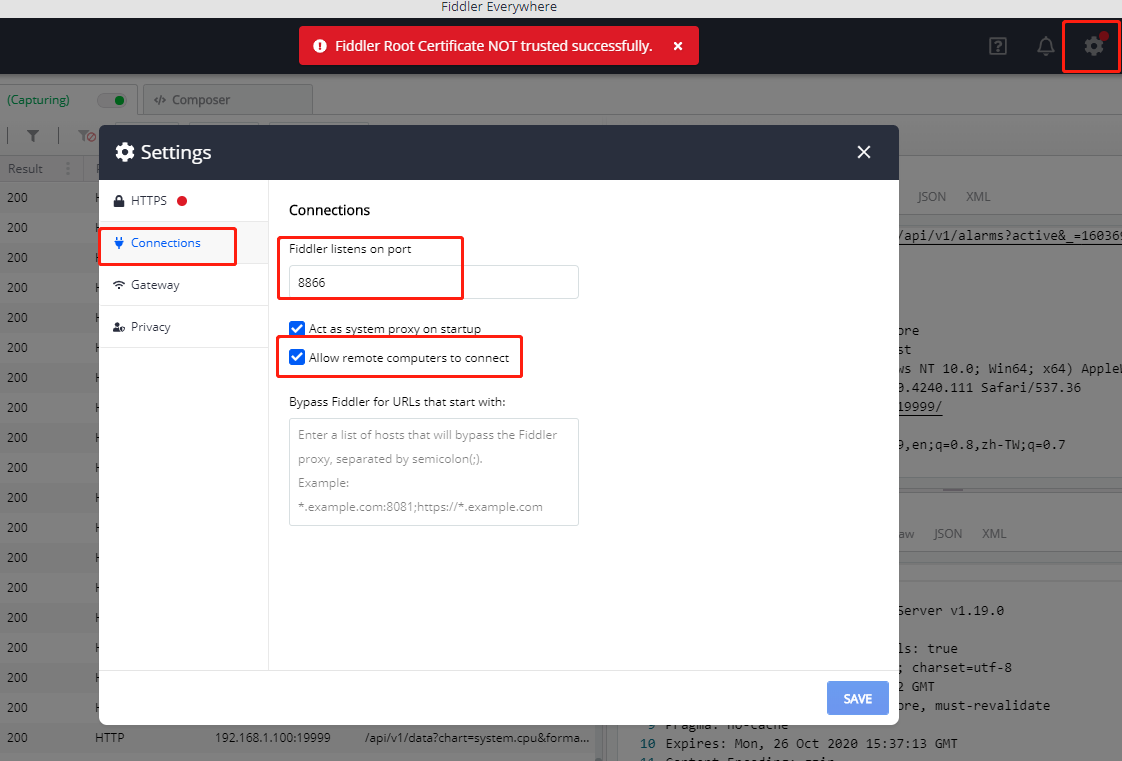Click the clear-filter funnel icon
1122x761 pixels.
point(87,135)
